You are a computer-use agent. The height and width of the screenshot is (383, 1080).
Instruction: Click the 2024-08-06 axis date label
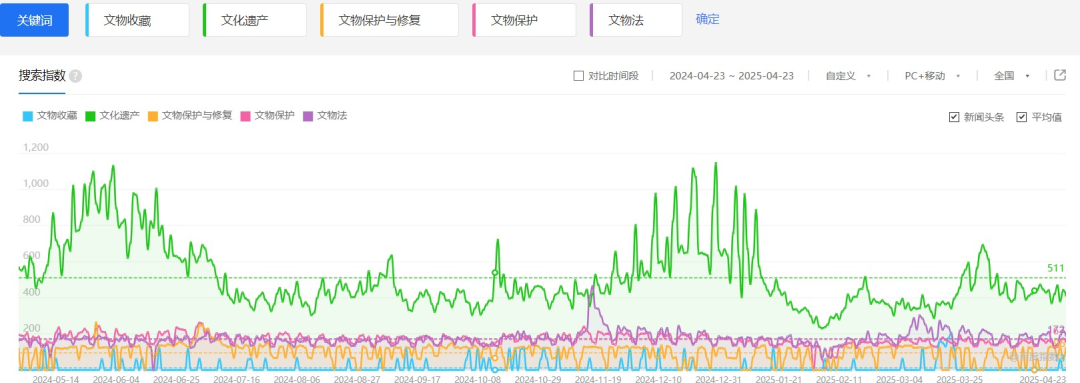pos(297,379)
